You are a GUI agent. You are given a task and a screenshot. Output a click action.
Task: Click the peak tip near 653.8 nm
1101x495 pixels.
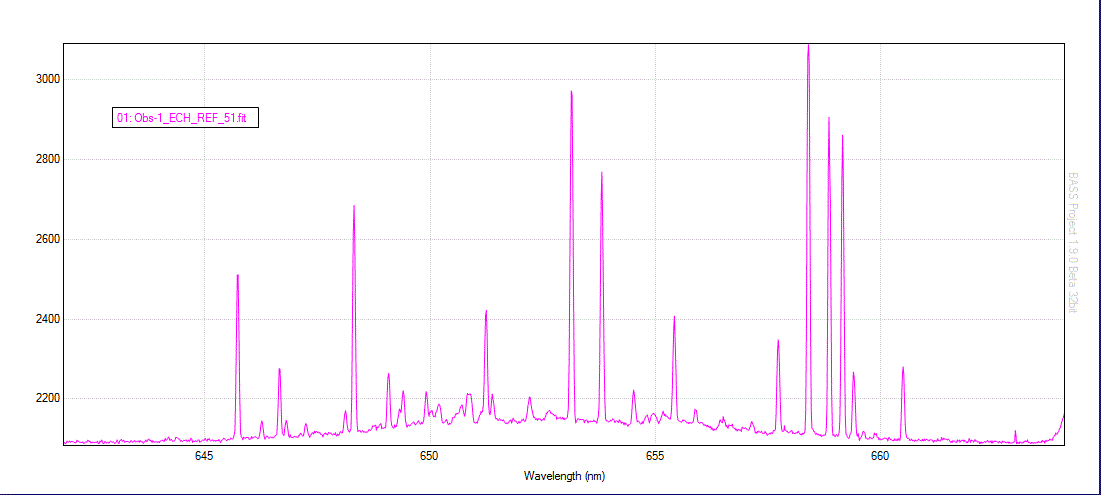(x=601, y=174)
